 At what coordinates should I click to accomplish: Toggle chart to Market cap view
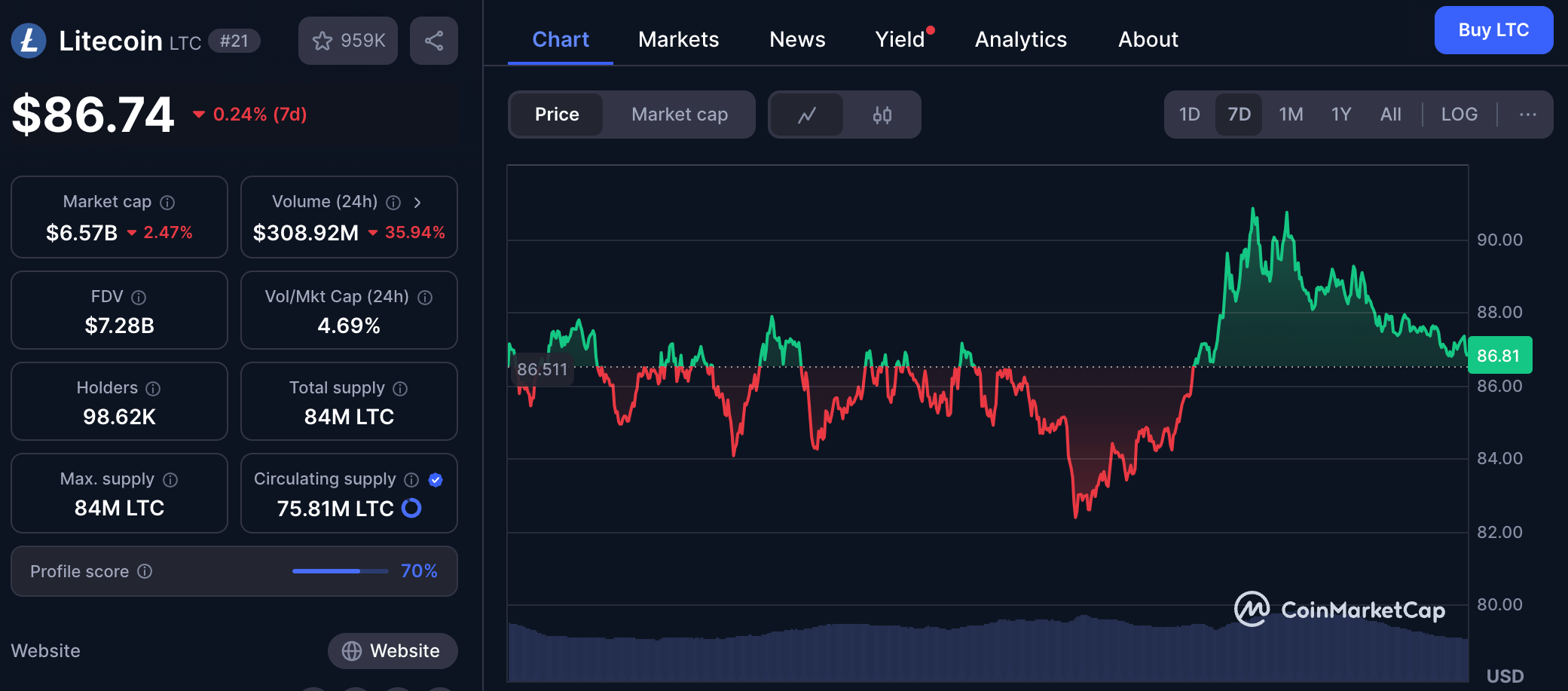[679, 115]
